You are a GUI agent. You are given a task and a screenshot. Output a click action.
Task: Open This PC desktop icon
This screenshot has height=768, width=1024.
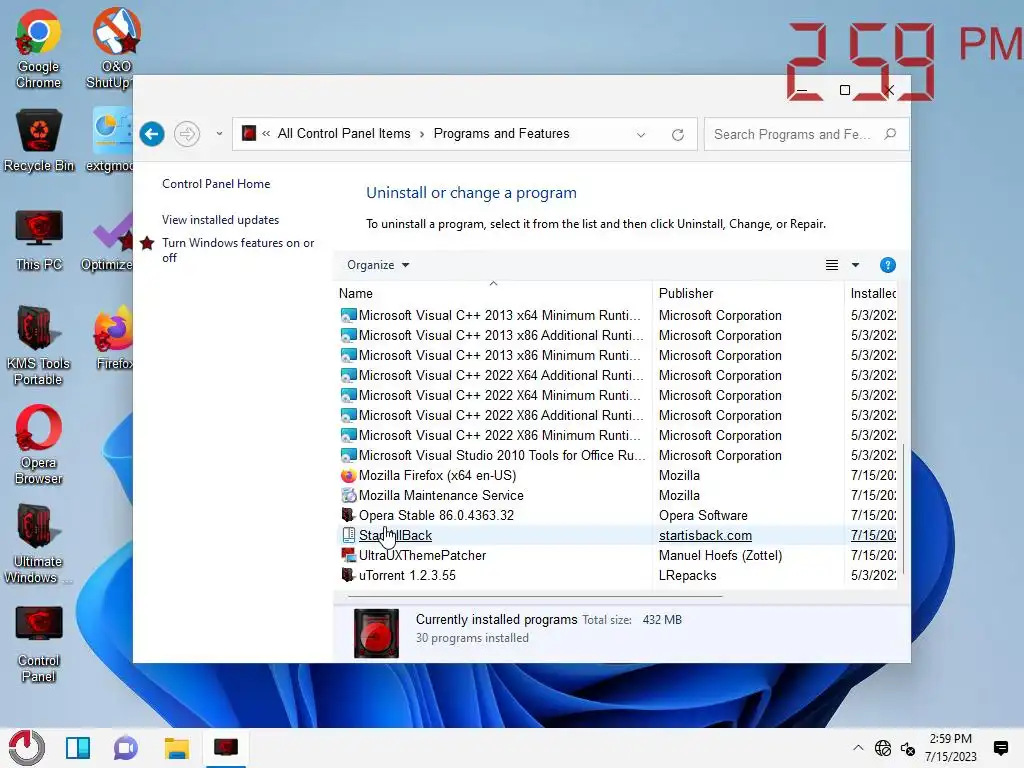click(39, 240)
